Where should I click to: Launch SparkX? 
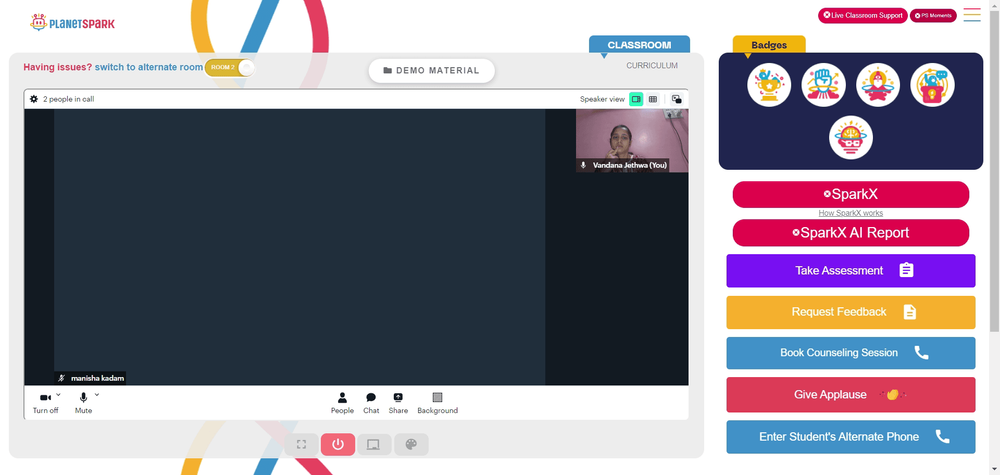tap(851, 194)
